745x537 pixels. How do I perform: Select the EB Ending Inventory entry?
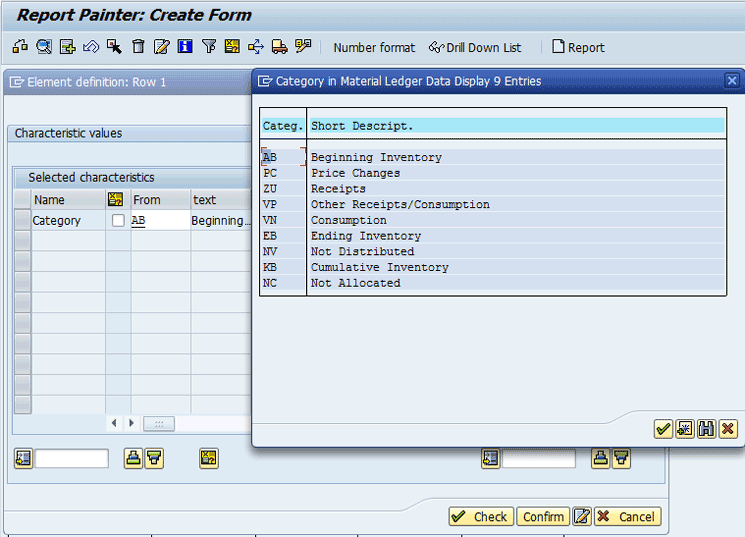[x=493, y=236]
